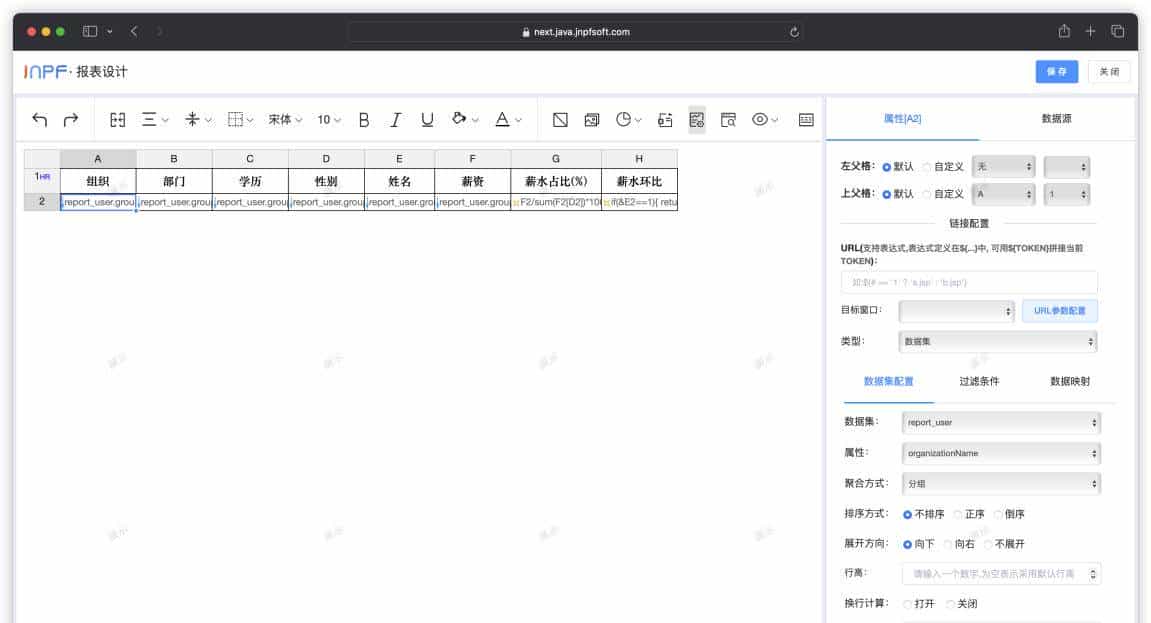Open the fill color bucket picker
This screenshot has width=1151, height=623.
(x=464, y=120)
